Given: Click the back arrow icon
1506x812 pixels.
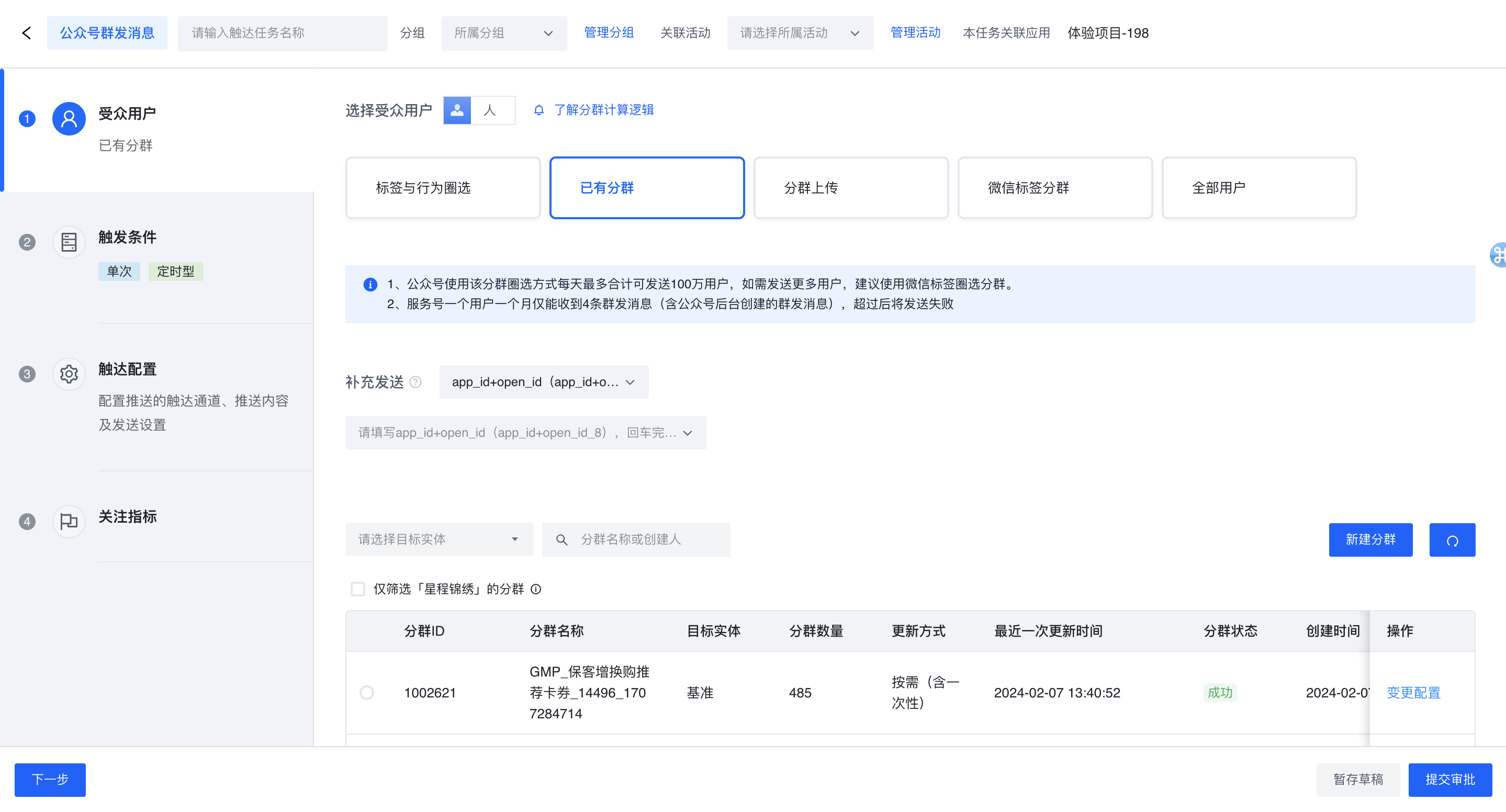Looking at the screenshot, I should coord(26,33).
